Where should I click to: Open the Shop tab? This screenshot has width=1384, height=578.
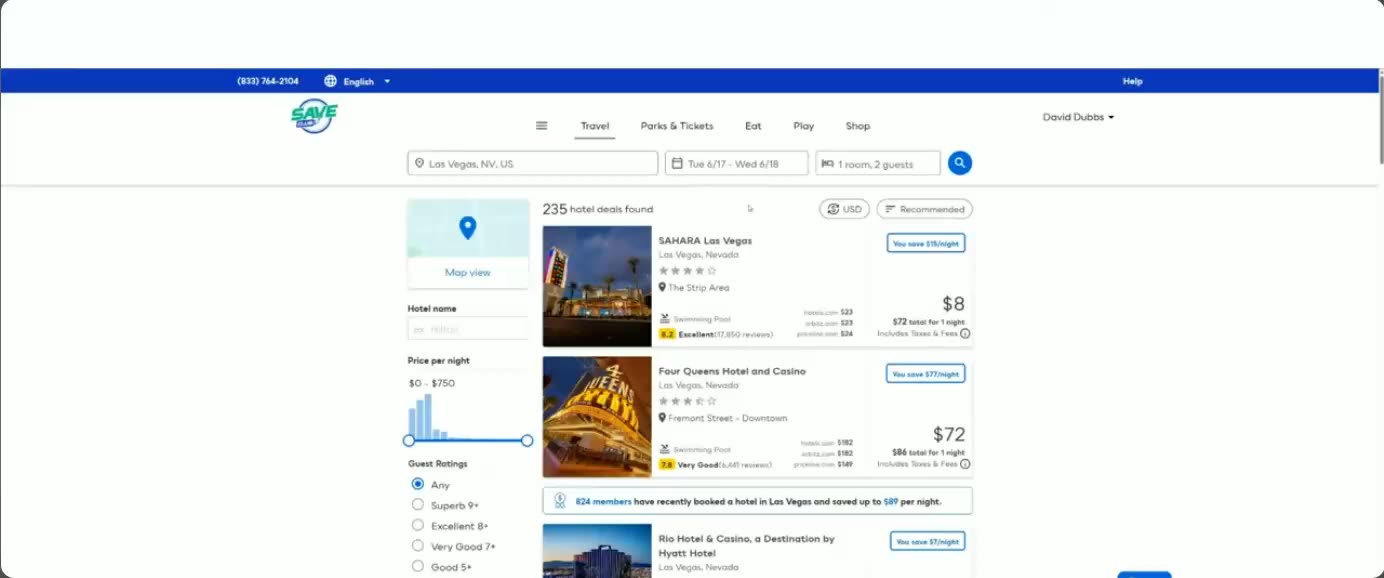858,126
